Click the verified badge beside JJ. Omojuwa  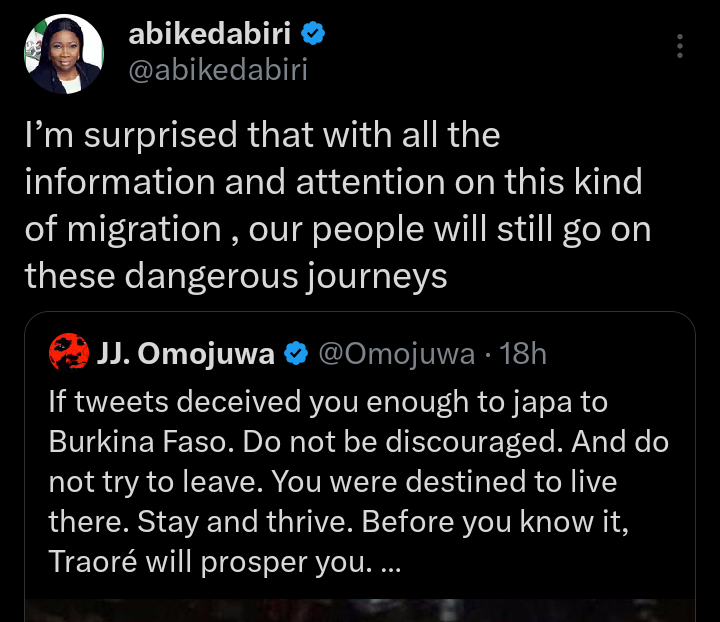point(296,353)
